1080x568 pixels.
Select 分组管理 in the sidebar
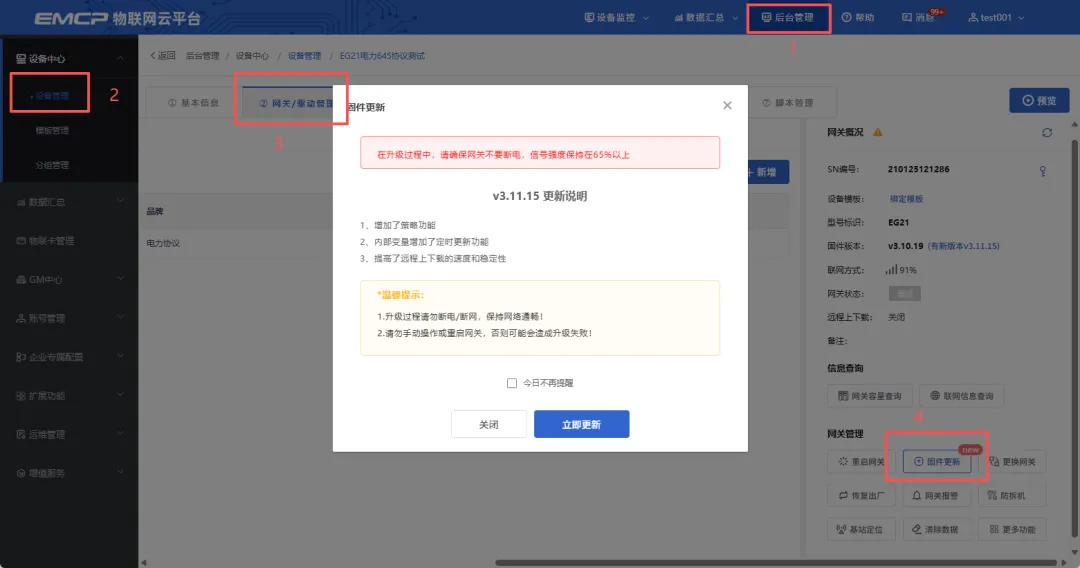click(x=52, y=165)
